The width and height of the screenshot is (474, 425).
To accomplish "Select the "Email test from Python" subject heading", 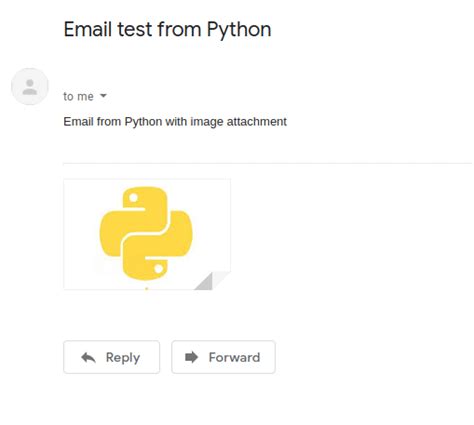I will [167, 30].
